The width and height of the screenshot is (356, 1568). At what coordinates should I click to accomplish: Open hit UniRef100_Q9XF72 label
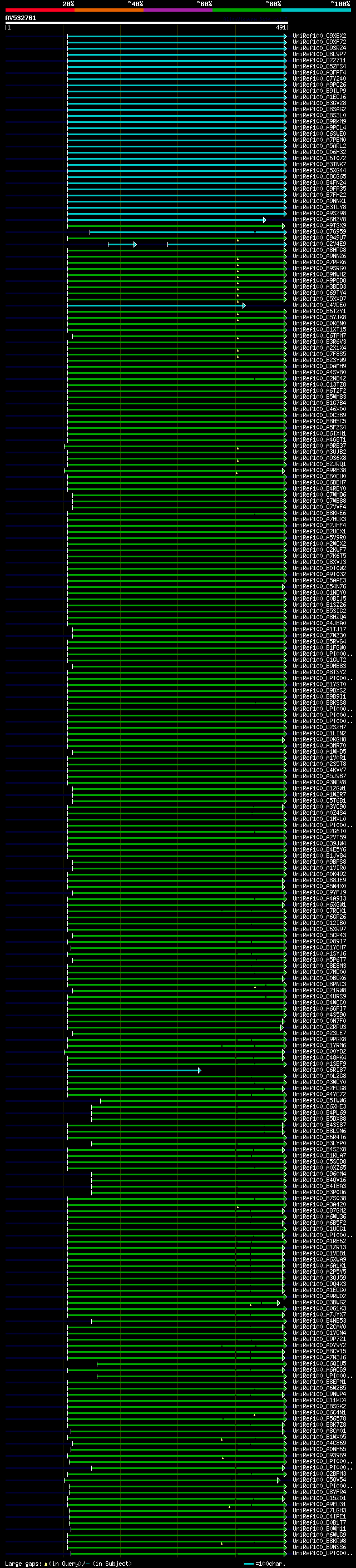tap(319, 42)
